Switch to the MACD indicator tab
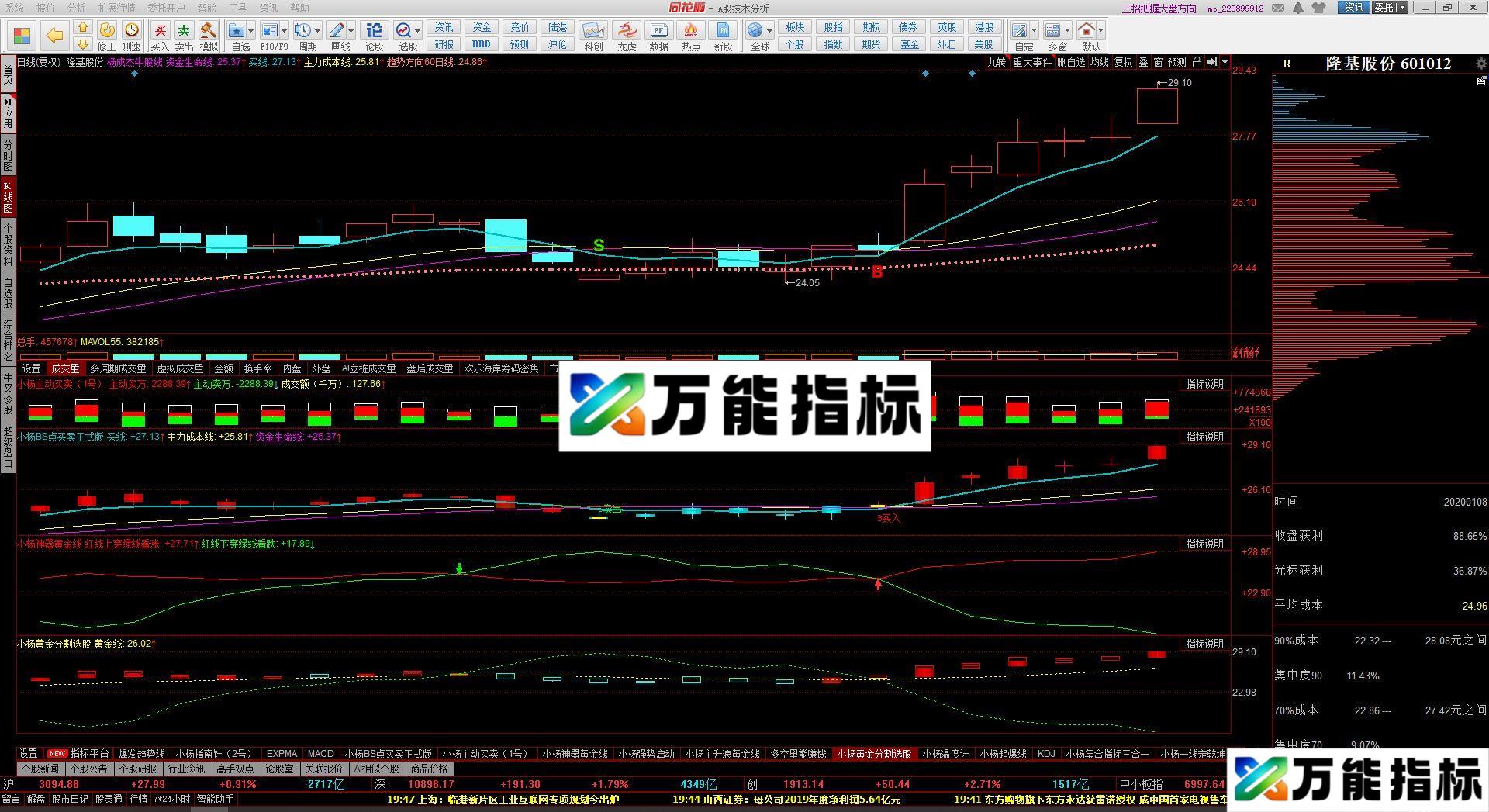Image resolution: width=1489 pixels, height=812 pixels. pyautogui.click(x=320, y=753)
